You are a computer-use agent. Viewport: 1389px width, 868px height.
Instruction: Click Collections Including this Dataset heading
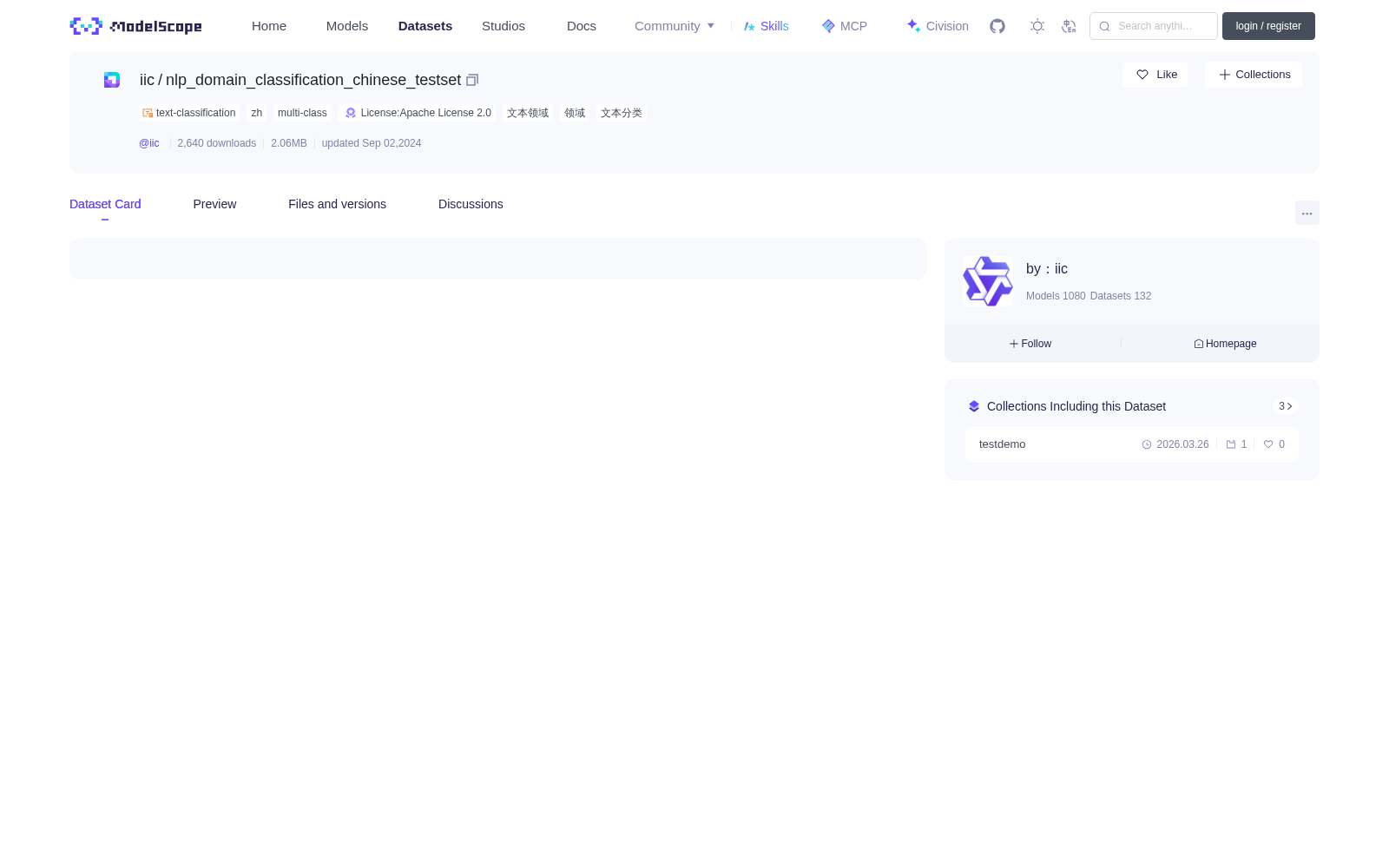coord(1076,406)
